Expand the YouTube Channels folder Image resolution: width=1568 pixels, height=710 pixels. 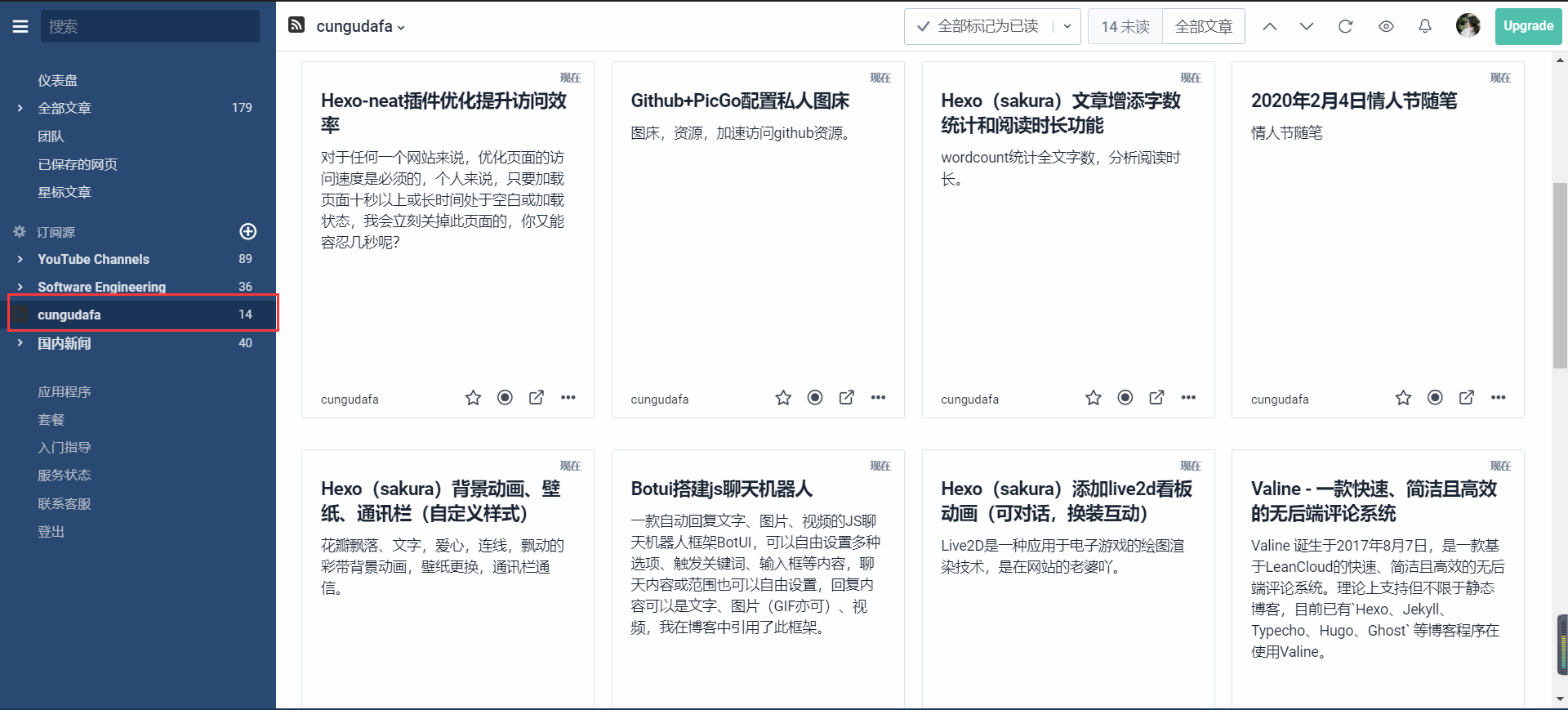pos(20,259)
